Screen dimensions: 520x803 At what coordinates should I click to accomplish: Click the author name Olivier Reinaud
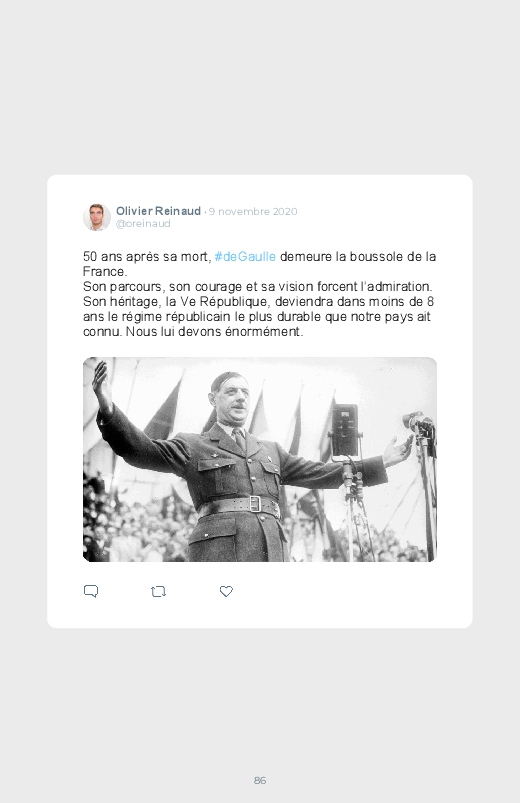point(158,211)
